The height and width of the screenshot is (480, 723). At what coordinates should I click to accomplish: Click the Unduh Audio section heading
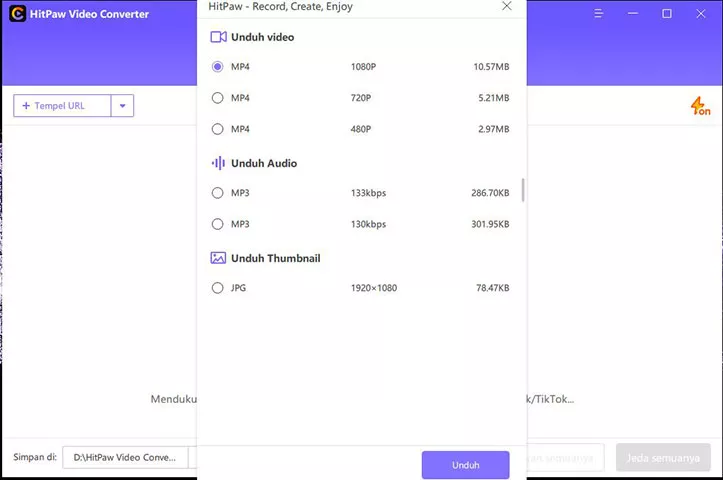point(264,163)
